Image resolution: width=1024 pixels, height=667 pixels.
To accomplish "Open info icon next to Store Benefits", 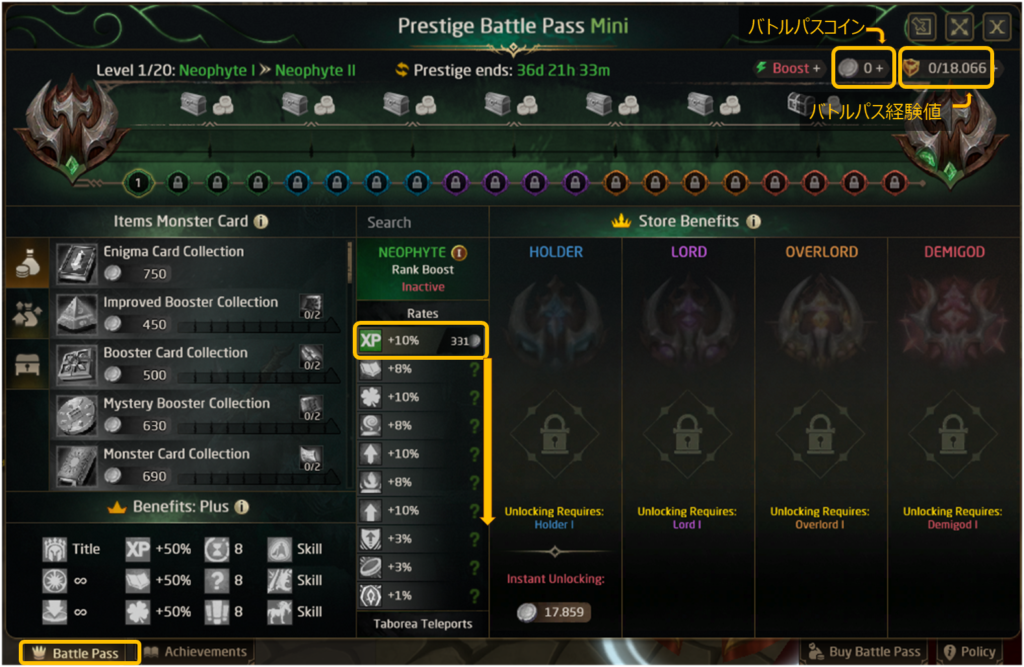I will pos(753,221).
